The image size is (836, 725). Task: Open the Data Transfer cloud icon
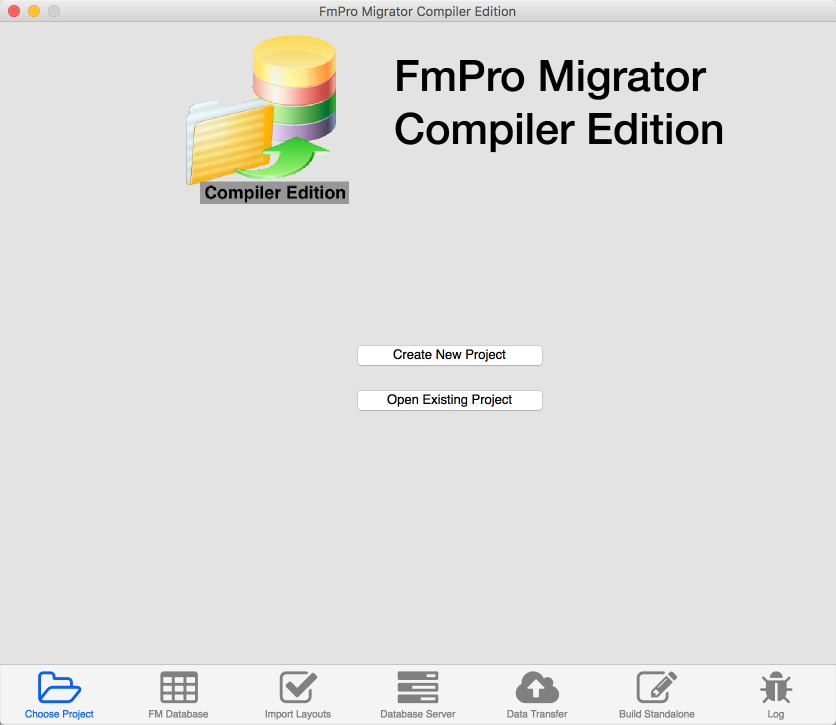[537, 688]
